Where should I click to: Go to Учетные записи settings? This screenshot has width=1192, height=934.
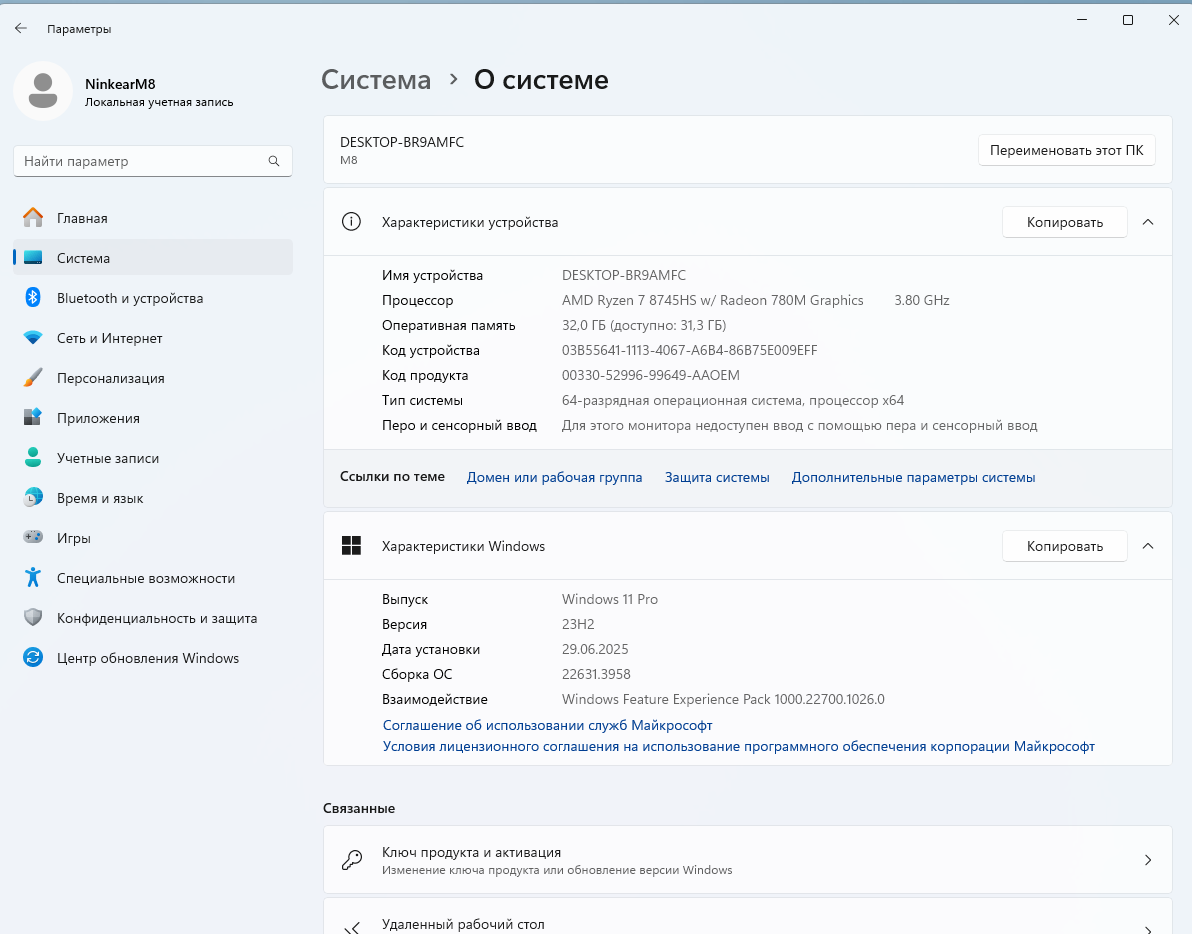click(x=108, y=458)
